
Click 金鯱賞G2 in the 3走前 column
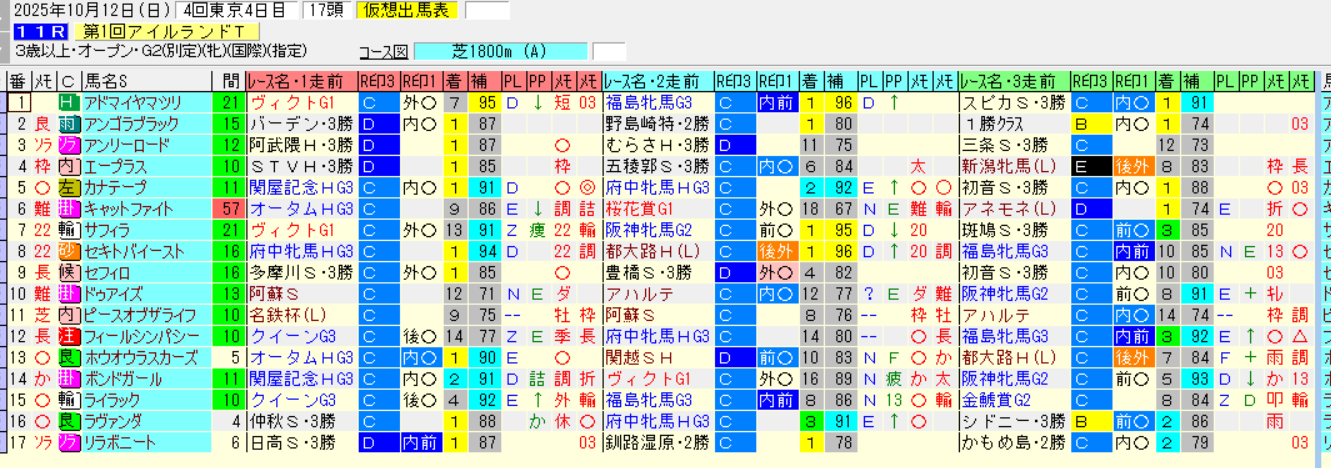(x=1014, y=401)
